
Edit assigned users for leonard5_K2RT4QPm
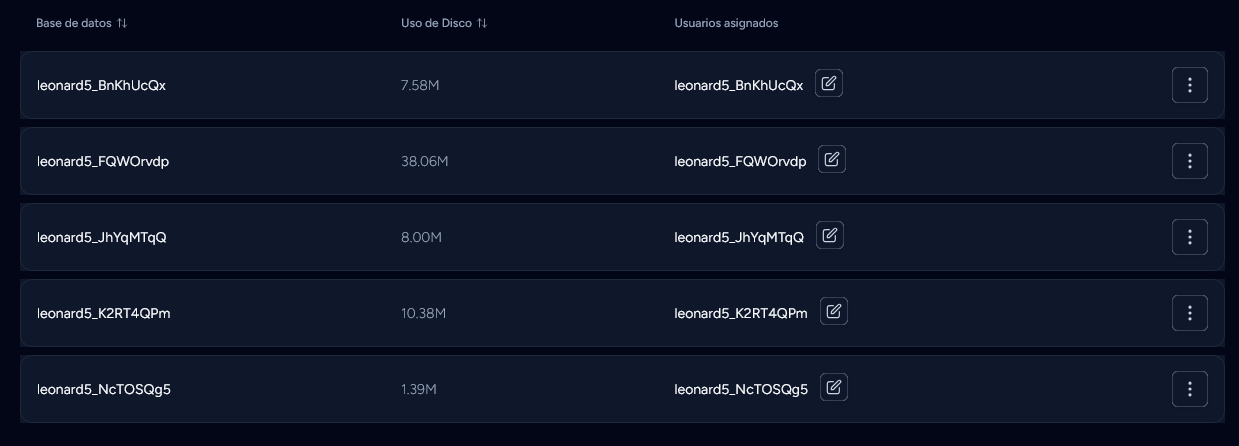click(833, 312)
